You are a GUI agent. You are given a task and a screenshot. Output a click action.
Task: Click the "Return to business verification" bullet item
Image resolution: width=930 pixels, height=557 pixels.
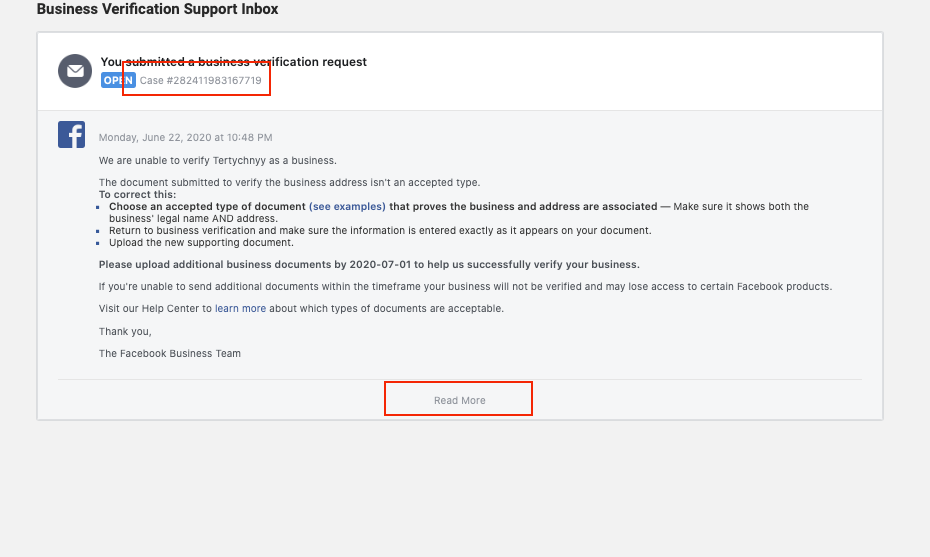tap(380, 231)
